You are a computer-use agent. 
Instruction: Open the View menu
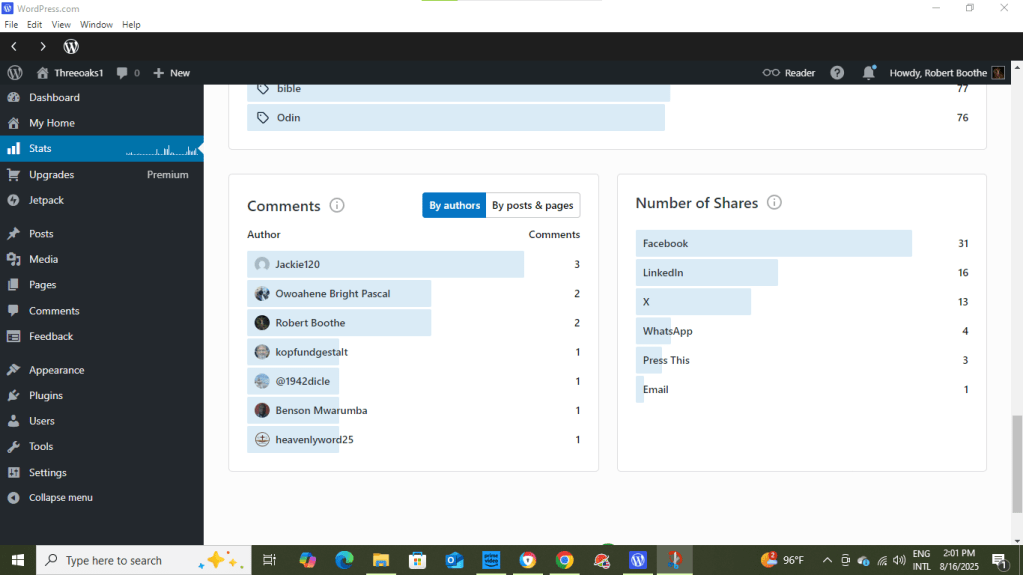click(61, 24)
